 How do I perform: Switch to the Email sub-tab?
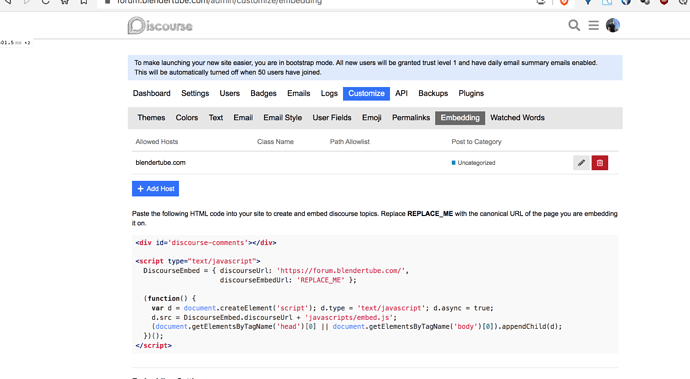pos(243,118)
